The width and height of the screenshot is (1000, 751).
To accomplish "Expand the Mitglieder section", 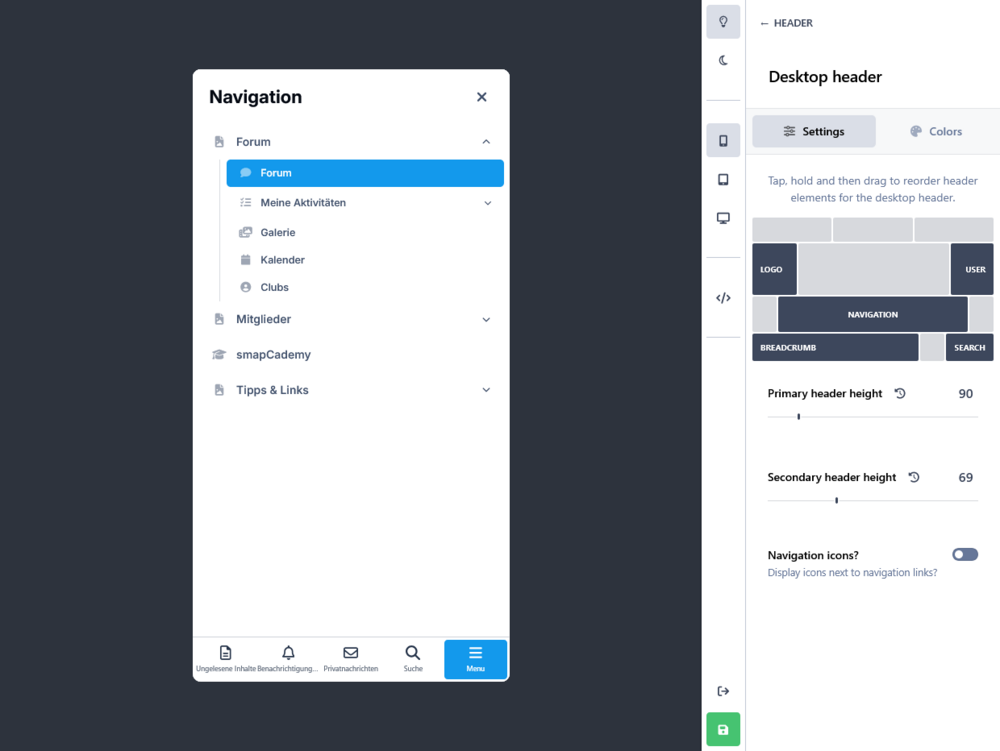I will point(486,319).
